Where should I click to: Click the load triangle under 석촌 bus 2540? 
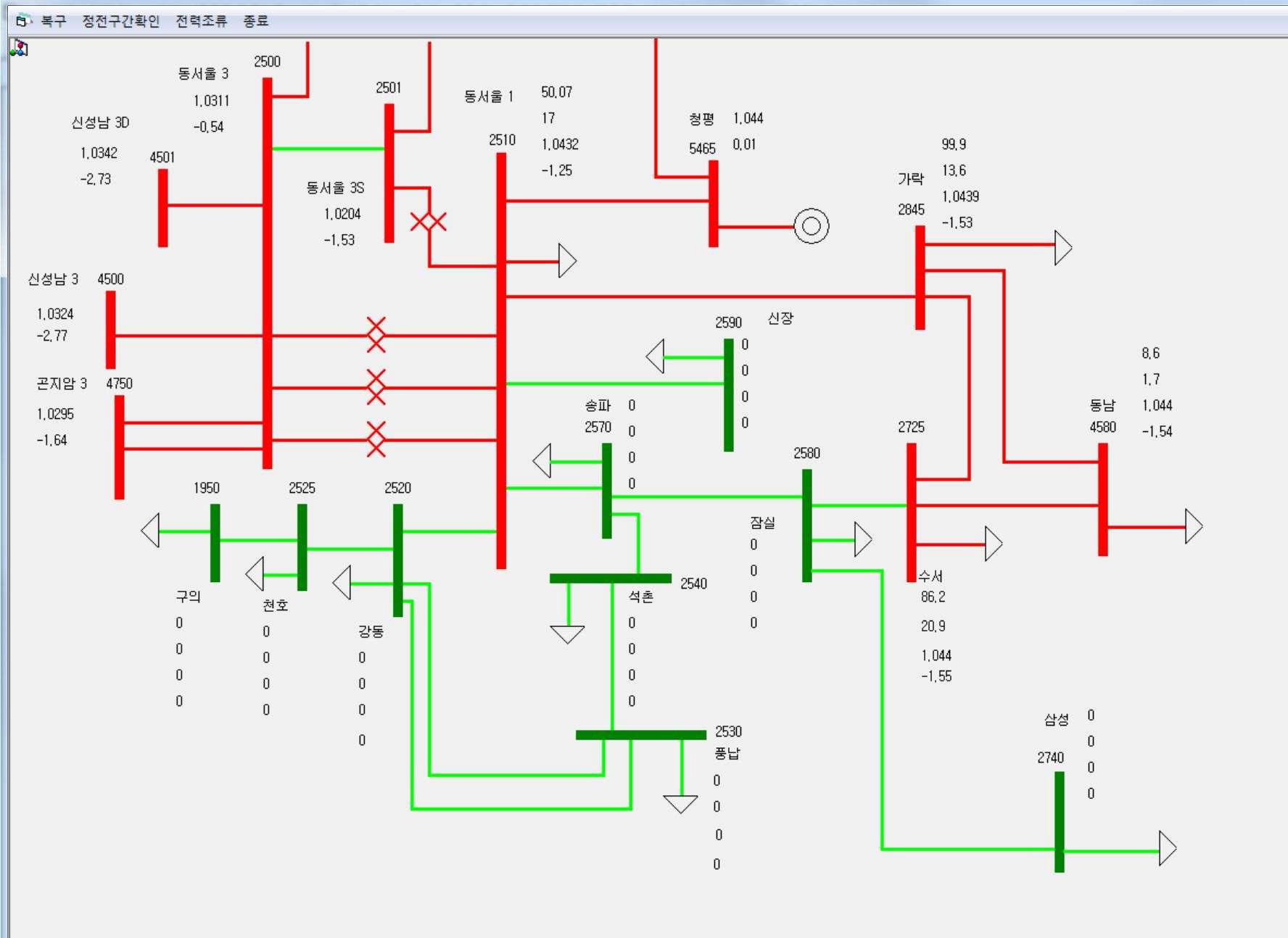pos(568,635)
